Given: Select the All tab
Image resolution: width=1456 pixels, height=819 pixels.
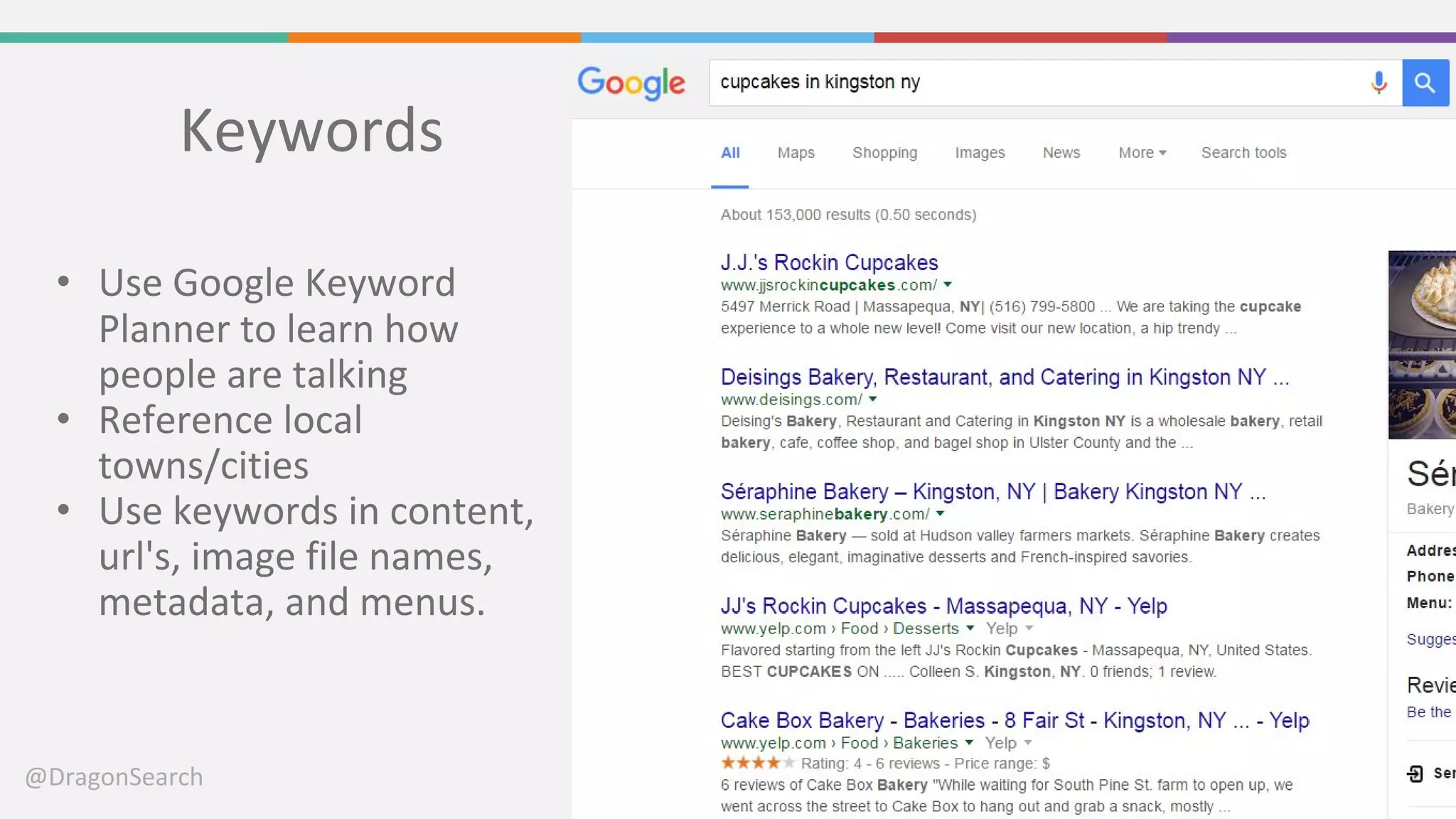Looking at the screenshot, I should click(x=730, y=153).
